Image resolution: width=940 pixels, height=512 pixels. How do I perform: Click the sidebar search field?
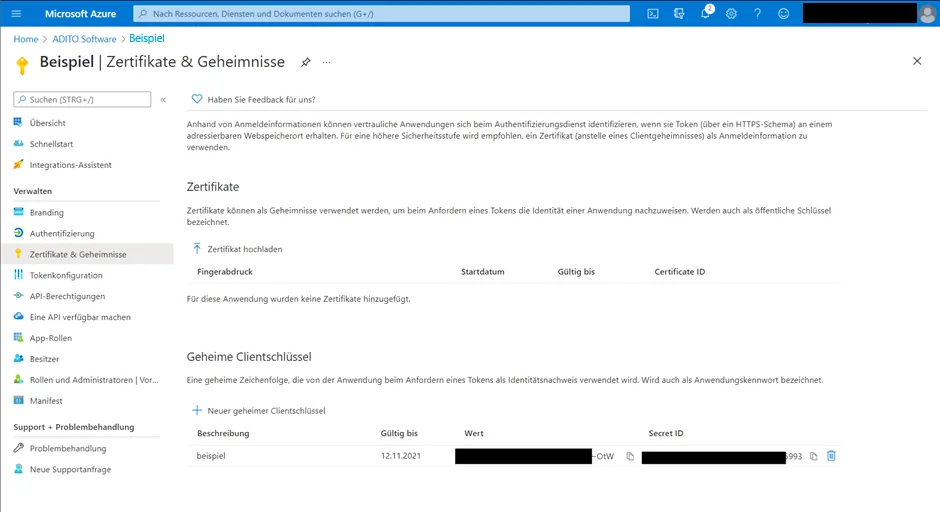pyautogui.click(x=82, y=100)
